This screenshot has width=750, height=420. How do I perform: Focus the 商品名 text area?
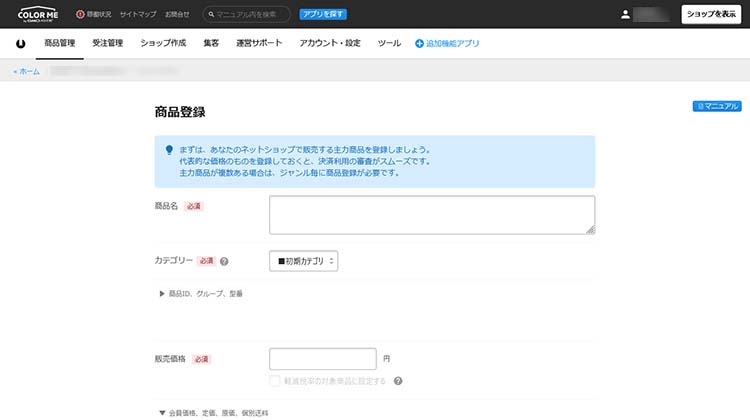(432, 215)
